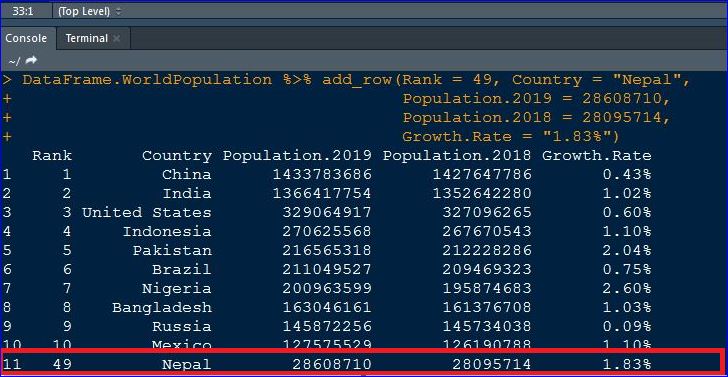
Task: Click Pakistan's 2018 population 212228286
Action: (487, 250)
